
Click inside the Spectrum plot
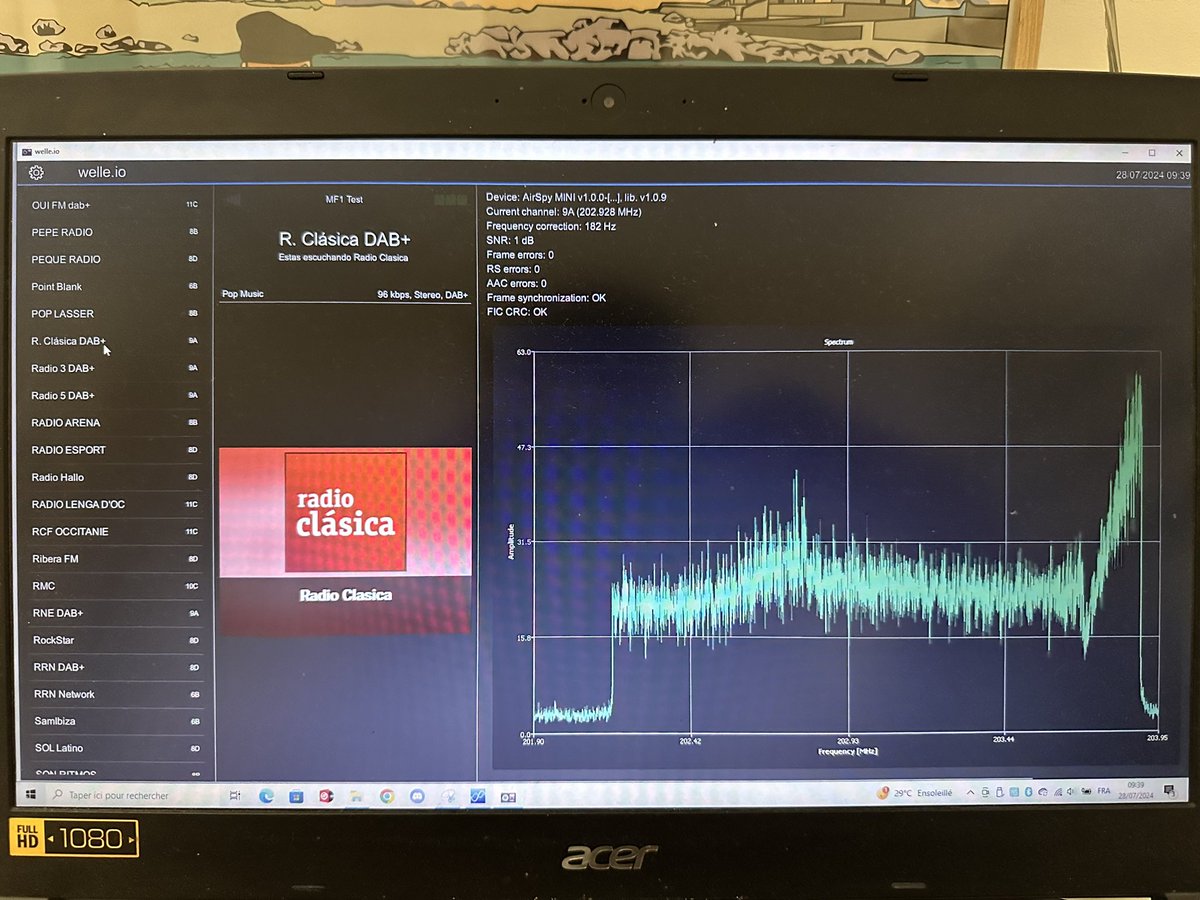pyautogui.click(x=847, y=543)
